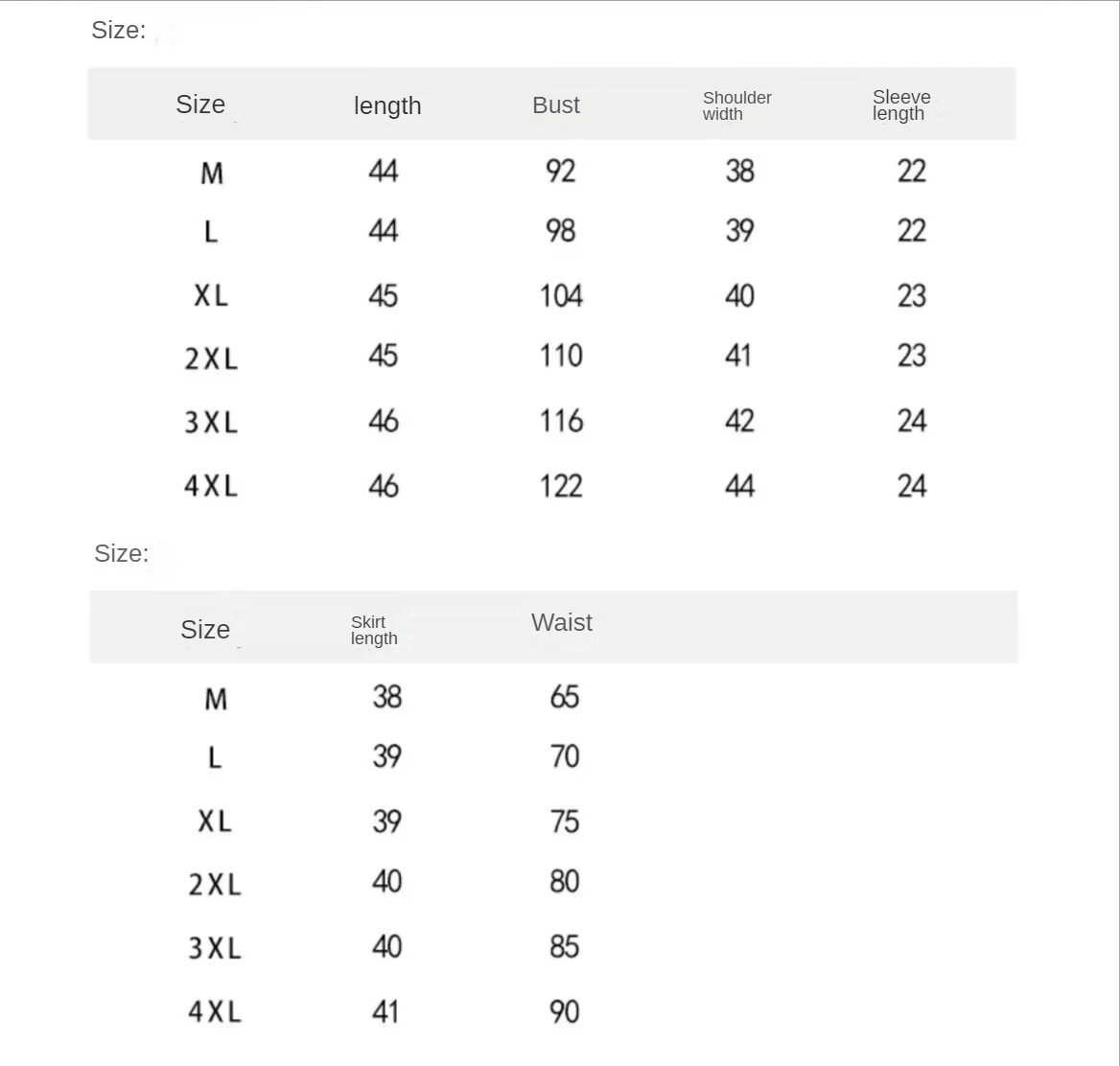Select bust value 92 for size M
Viewport: 1120px width, 1066px height.
561,172
